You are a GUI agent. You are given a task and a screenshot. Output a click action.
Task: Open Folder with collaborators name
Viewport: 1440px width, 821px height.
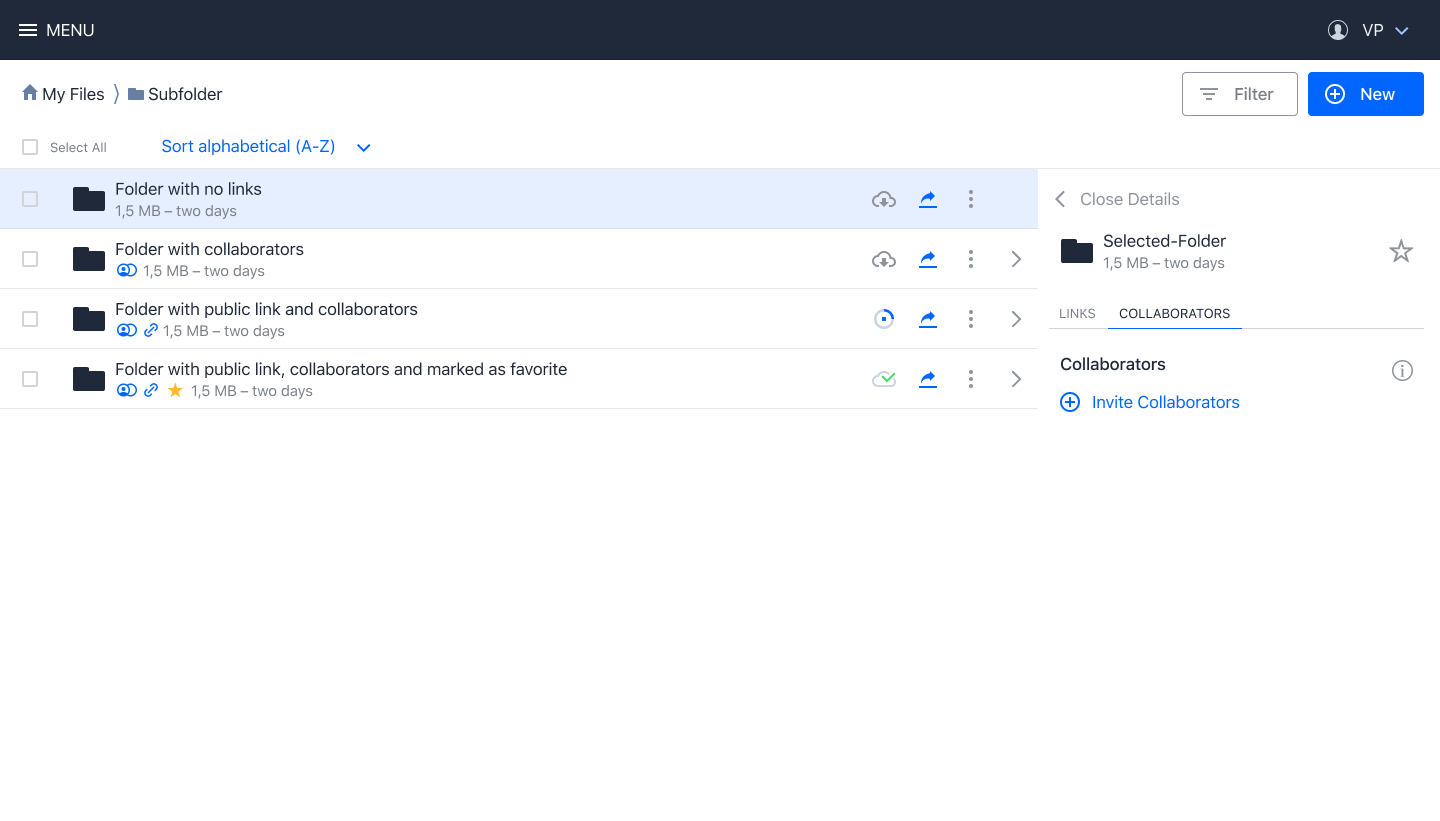209,249
